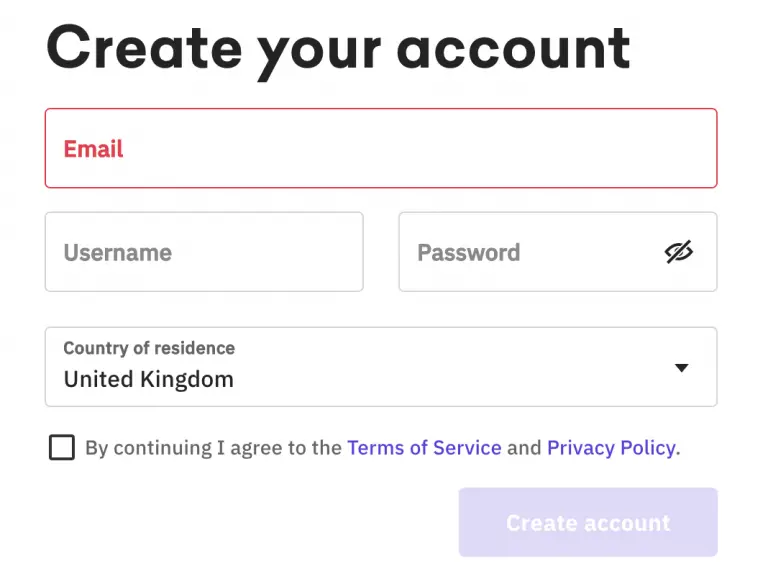
Task: Click the 'Create your account' heading
Action: point(338,51)
